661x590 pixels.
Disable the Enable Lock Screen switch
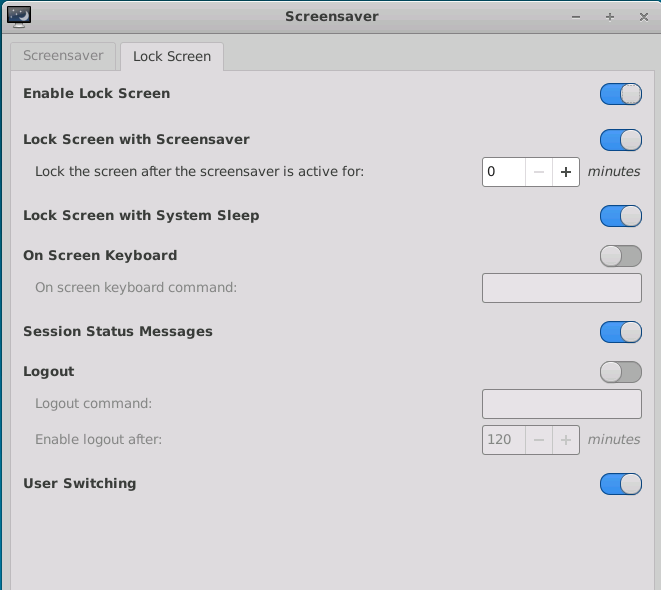[620, 94]
